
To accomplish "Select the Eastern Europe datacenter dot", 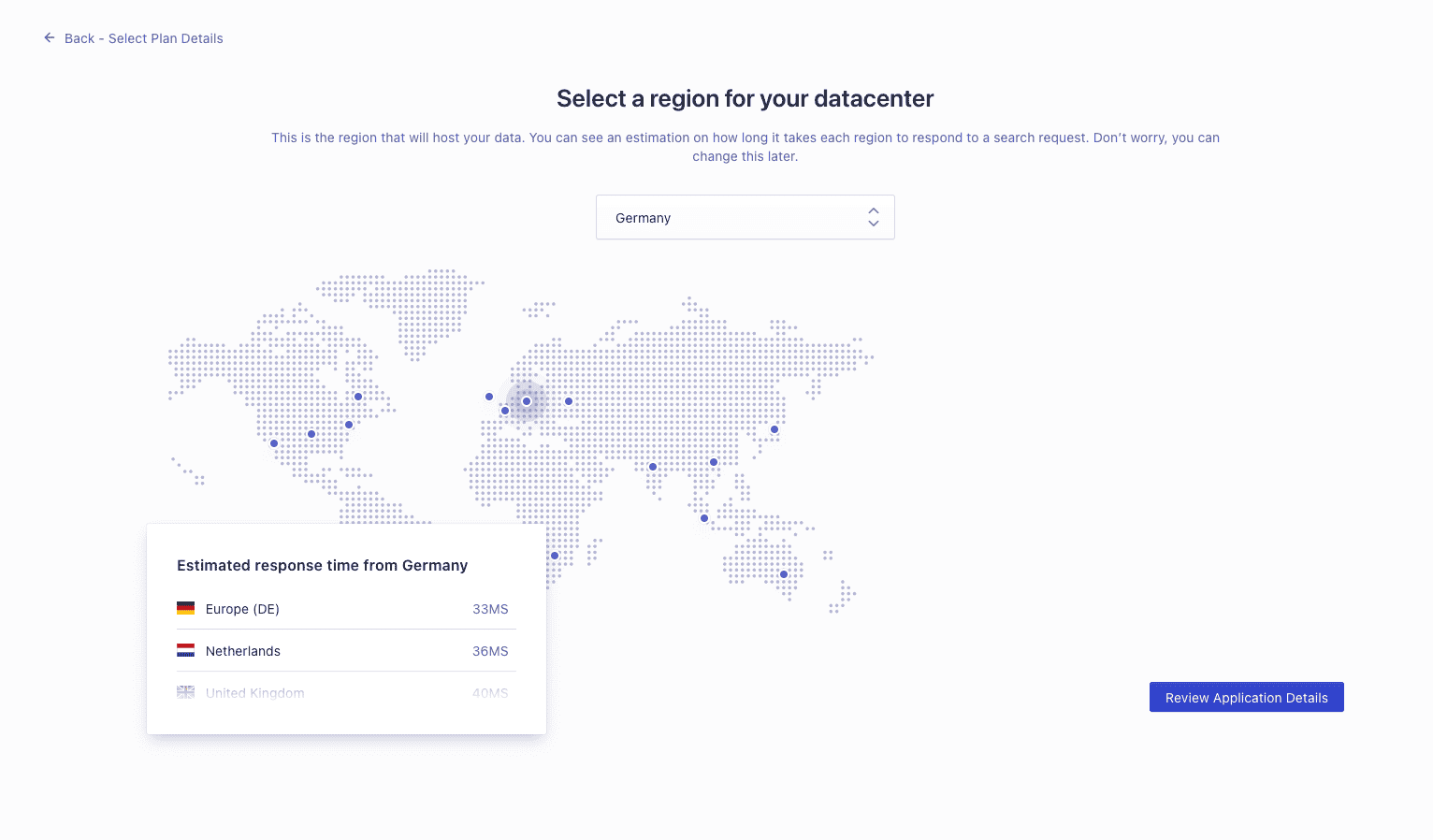I will pyautogui.click(x=569, y=401).
